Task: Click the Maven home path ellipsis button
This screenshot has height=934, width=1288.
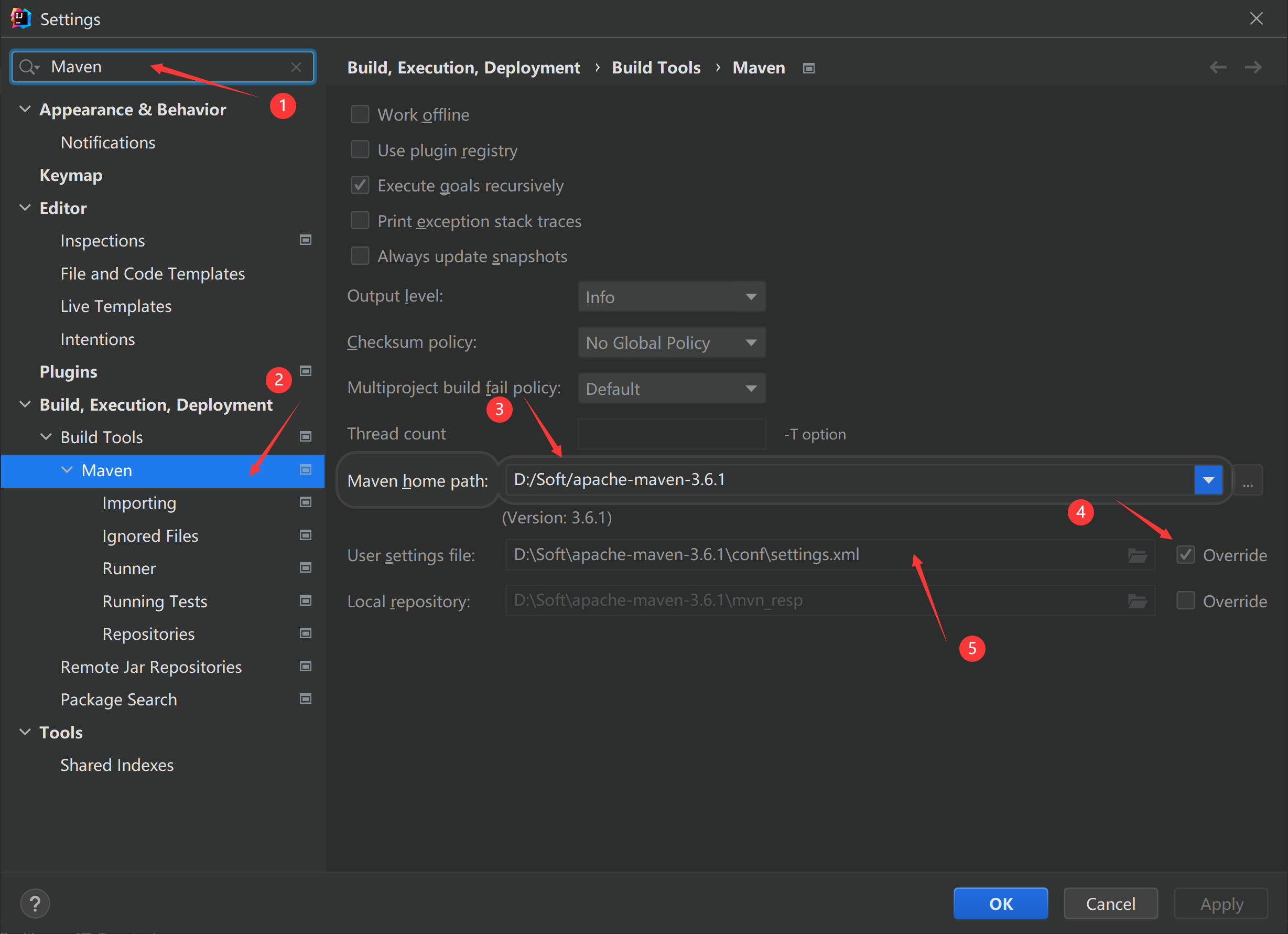Action: coord(1248,480)
